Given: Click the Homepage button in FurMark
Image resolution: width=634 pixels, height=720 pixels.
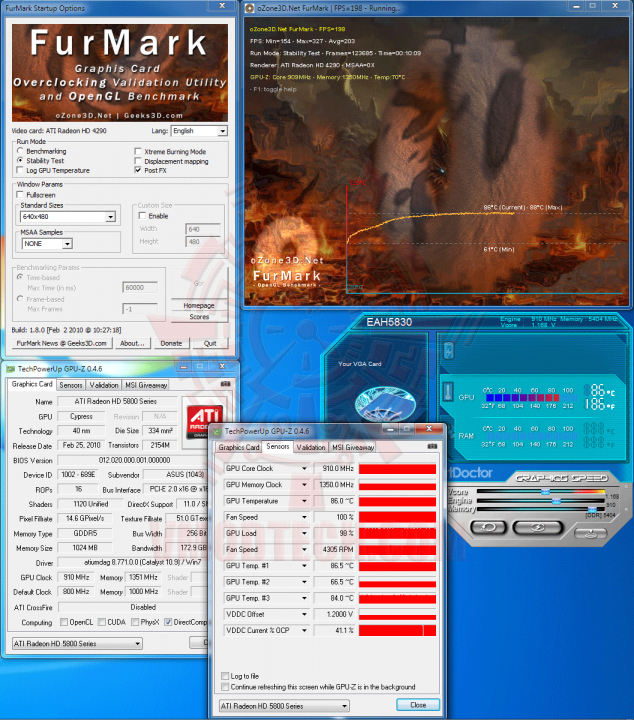Looking at the screenshot, I should 199,305.
